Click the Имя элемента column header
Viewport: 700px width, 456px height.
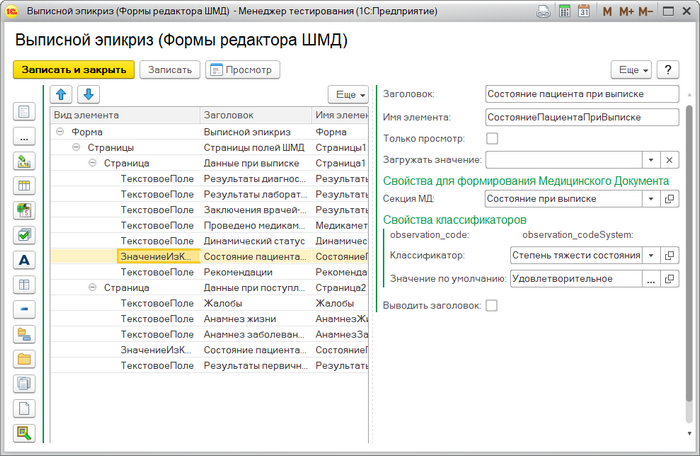tap(340, 115)
